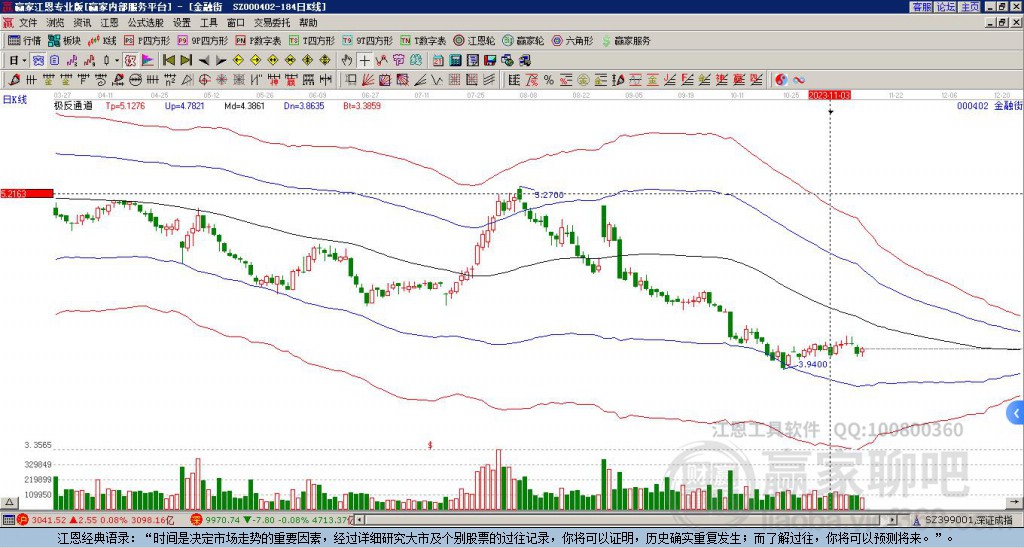
Task: Open the 行情 market quotes view
Action: pos(24,40)
